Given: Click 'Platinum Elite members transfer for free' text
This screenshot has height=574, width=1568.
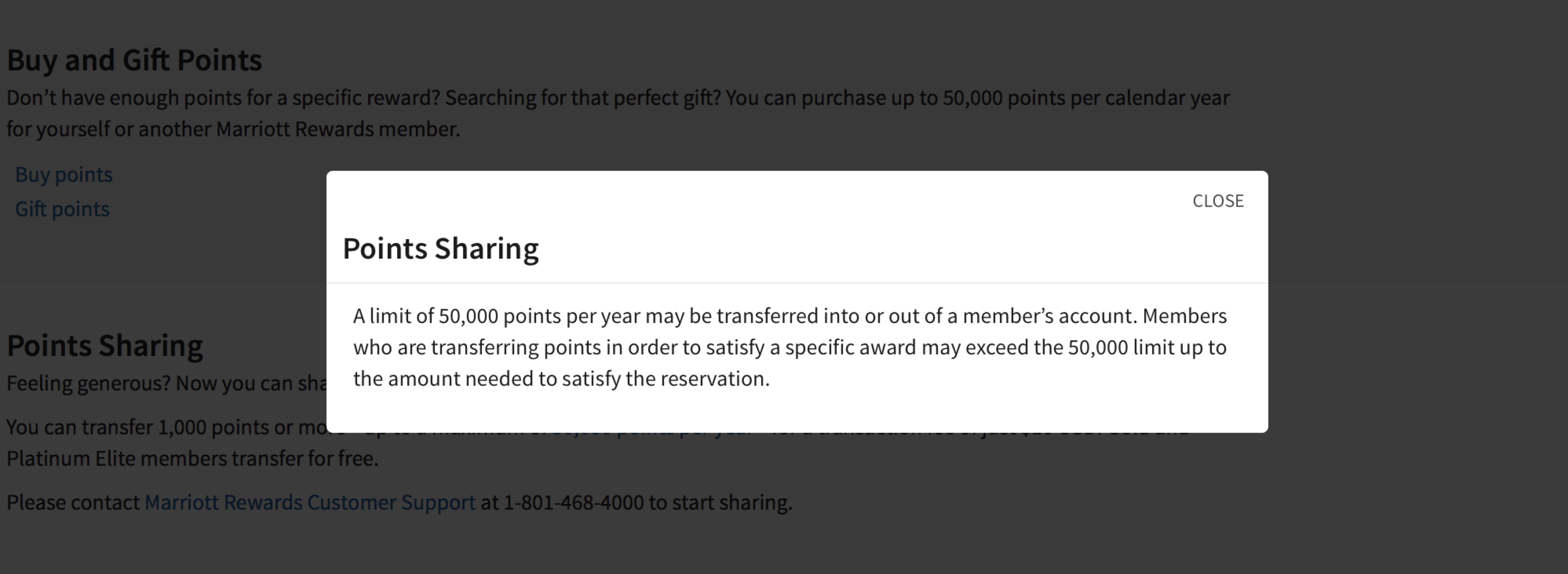Looking at the screenshot, I should [x=192, y=459].
